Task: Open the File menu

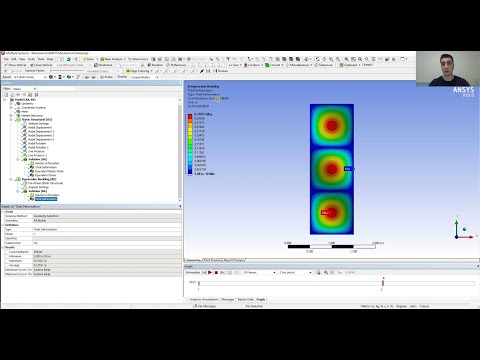Action: 6,59
